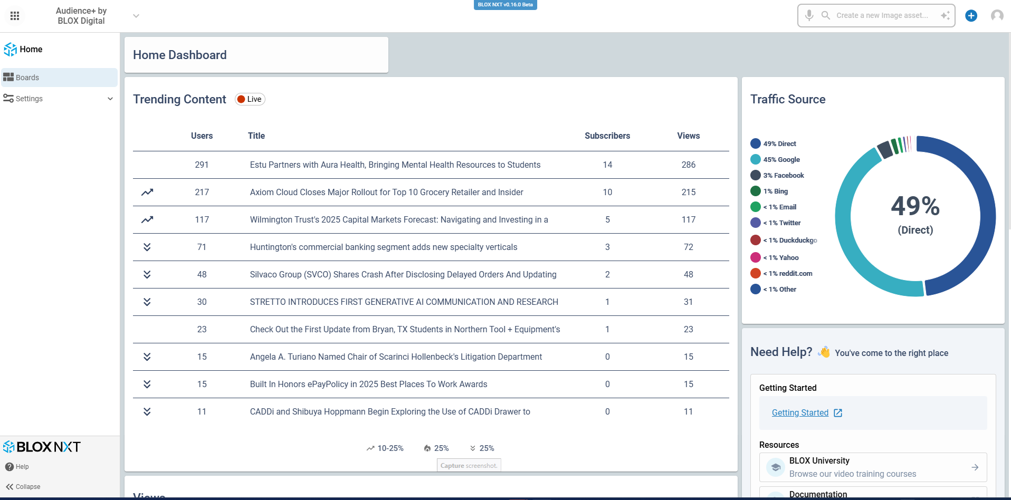Click the down-chevrons 25% legend icon

pos(473,448)
